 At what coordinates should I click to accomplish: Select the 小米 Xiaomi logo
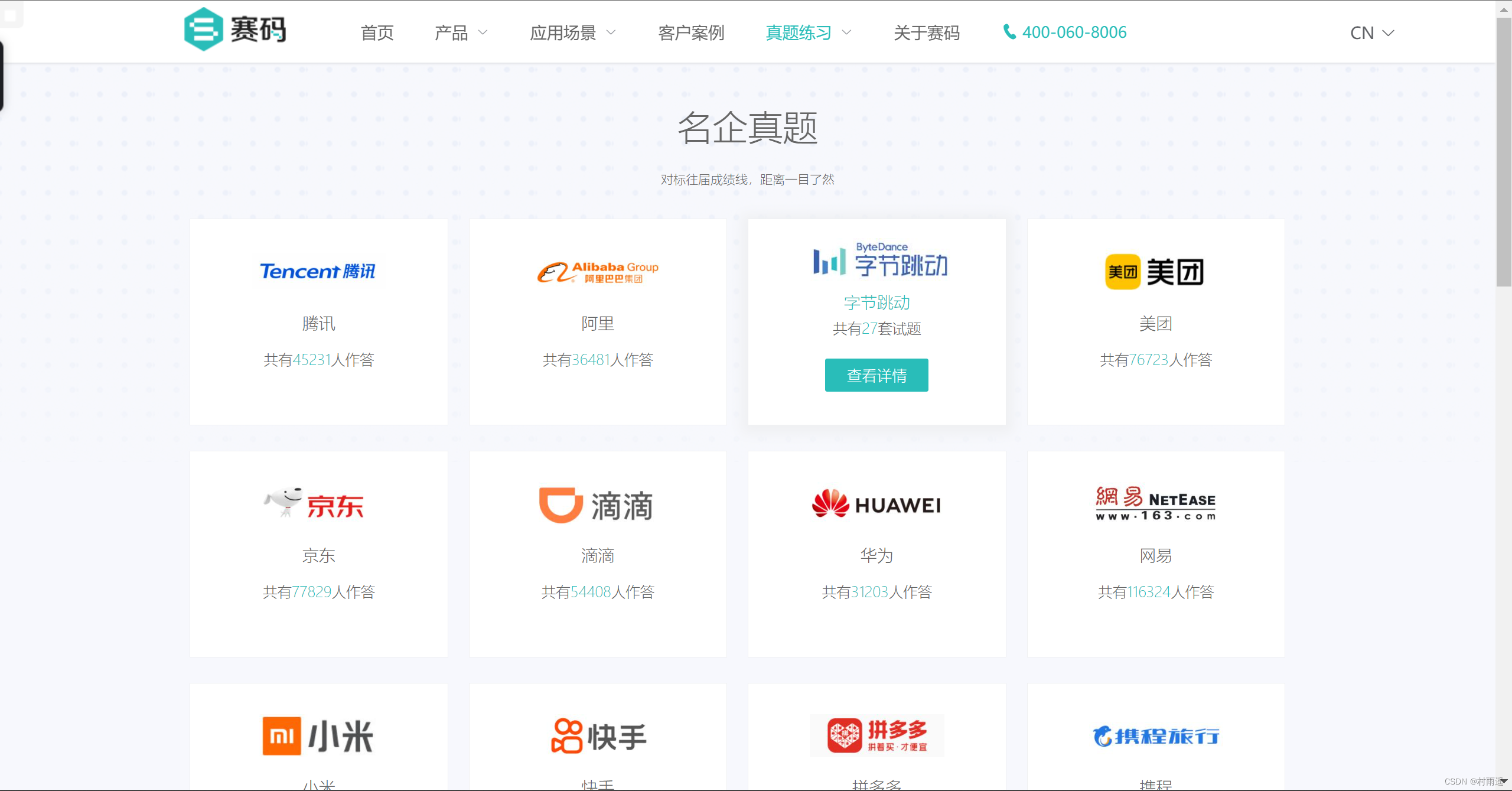[x=318, y=736]
